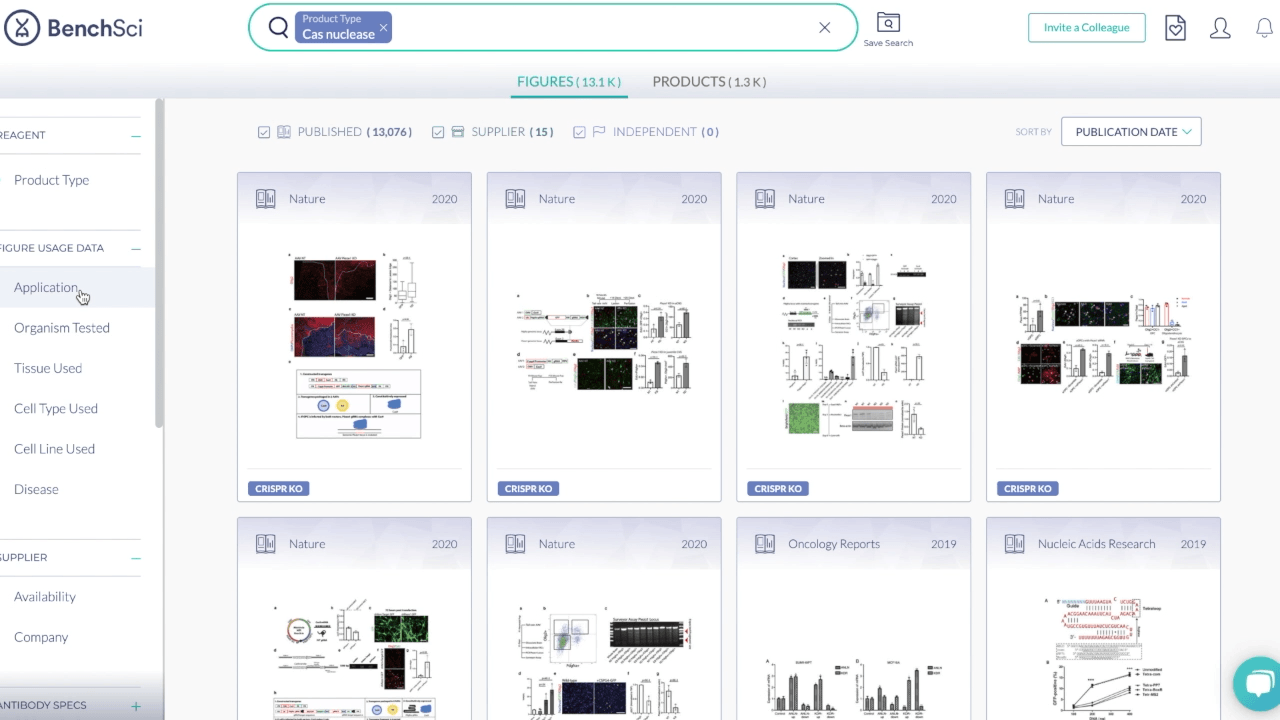1280x720 pixels.
Task: Collapse the Reagent section
Action: point(136,136)
